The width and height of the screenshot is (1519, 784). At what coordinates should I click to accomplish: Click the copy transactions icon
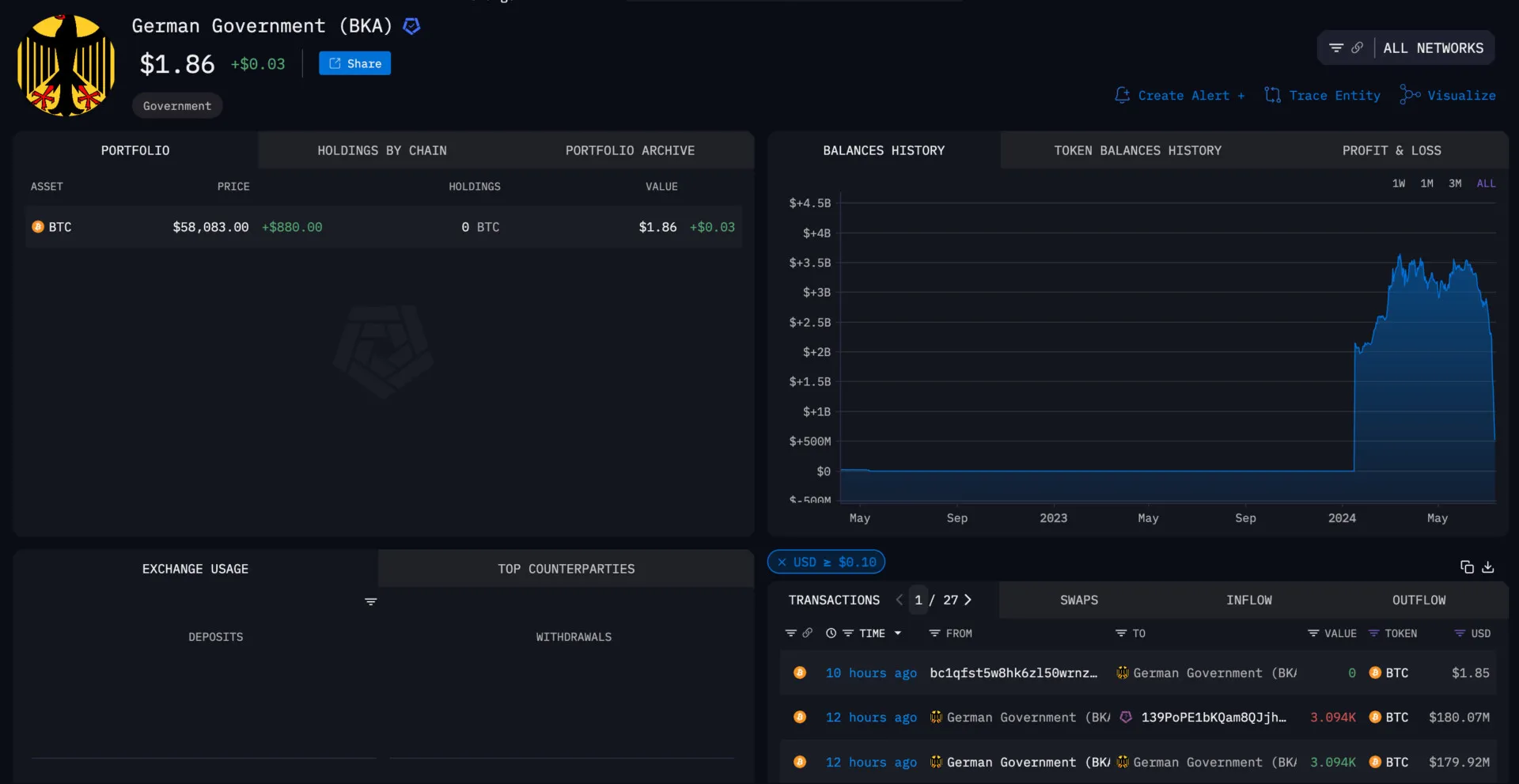pos(1467,567)
